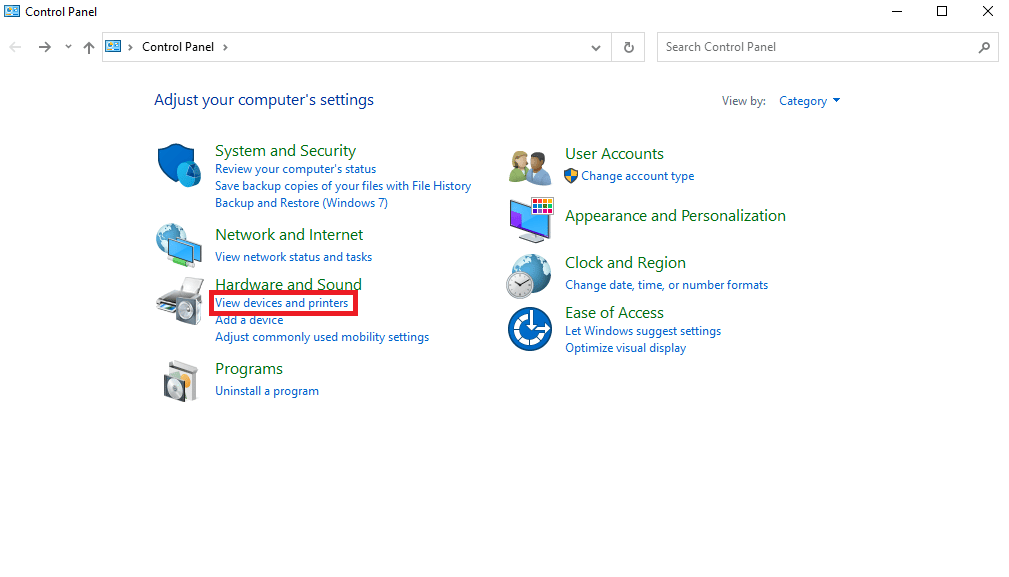Open View devices and printers link
Image resolution: width=1009 pixels, height=577 pixels.
[282, 303]
